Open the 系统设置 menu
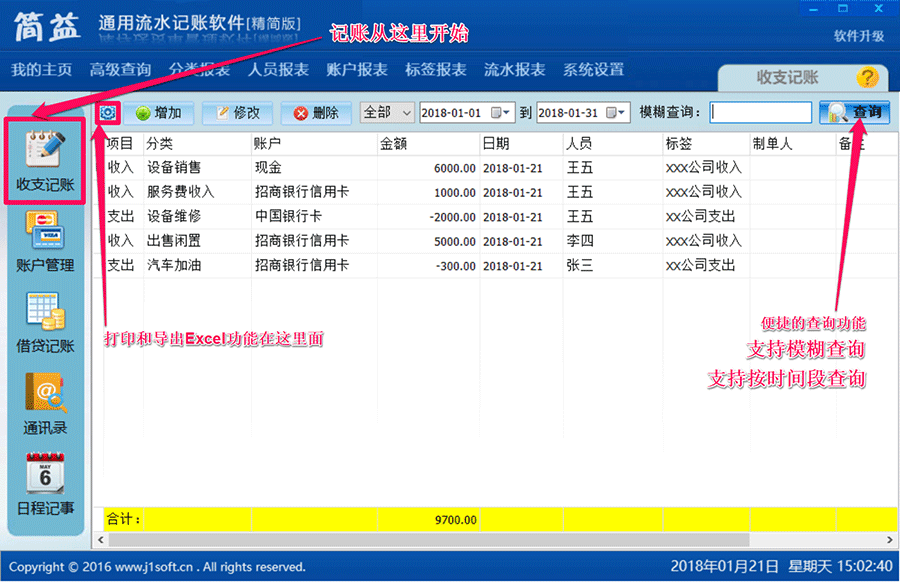The height and width of the screenshot is (582, 900). [x=593, y=69]
